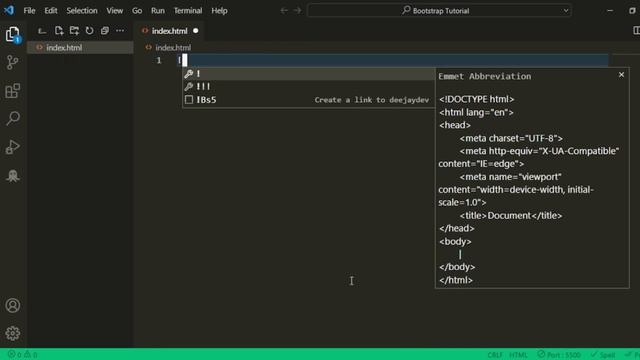Open Explorer more actions ellipsis
Viewport: 640px width, 360px height.
coord(120,31)
